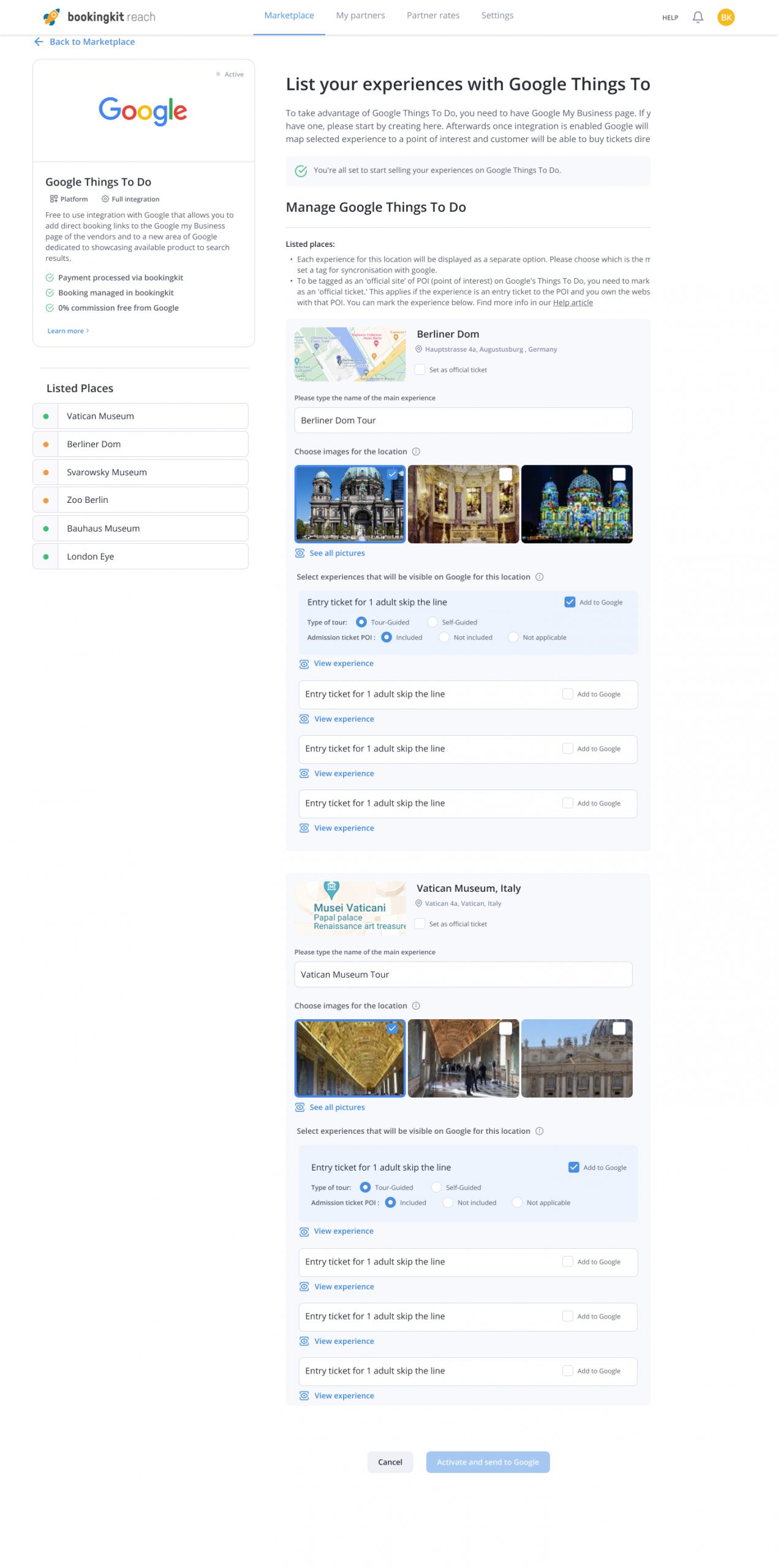Viewport: 778px width, 1568px height.
Task: Open See all pictures for Berliner Dom
Action: [x=337, y=553]
